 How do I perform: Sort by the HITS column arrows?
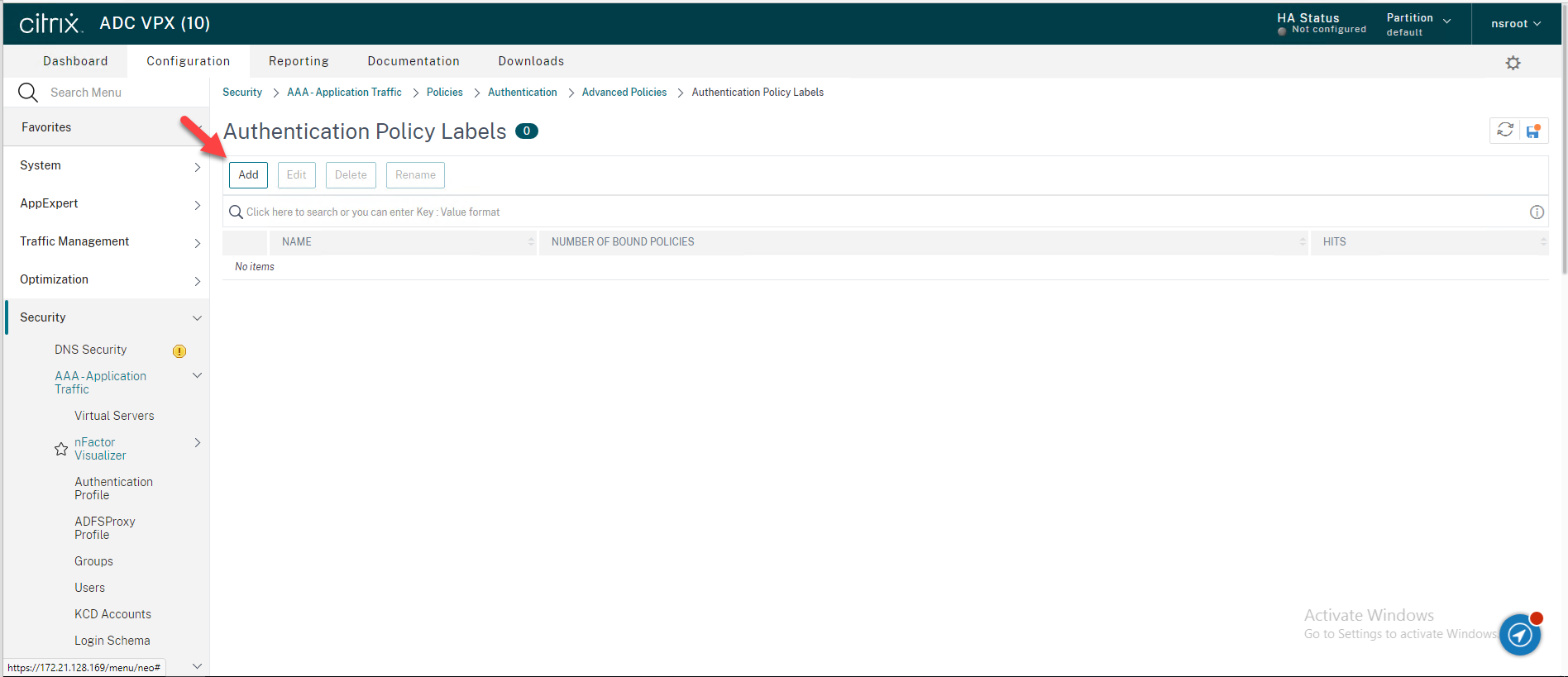pos(1543,242)
